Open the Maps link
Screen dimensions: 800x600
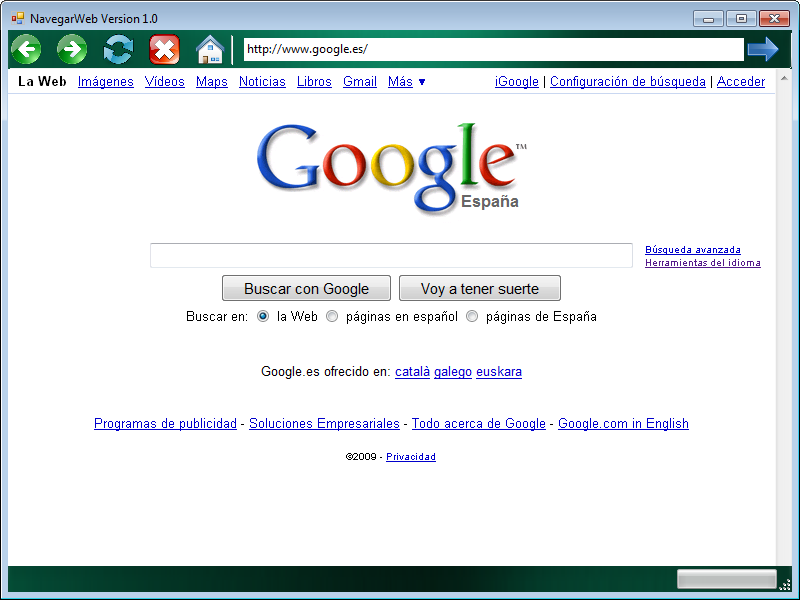[212, 82]
